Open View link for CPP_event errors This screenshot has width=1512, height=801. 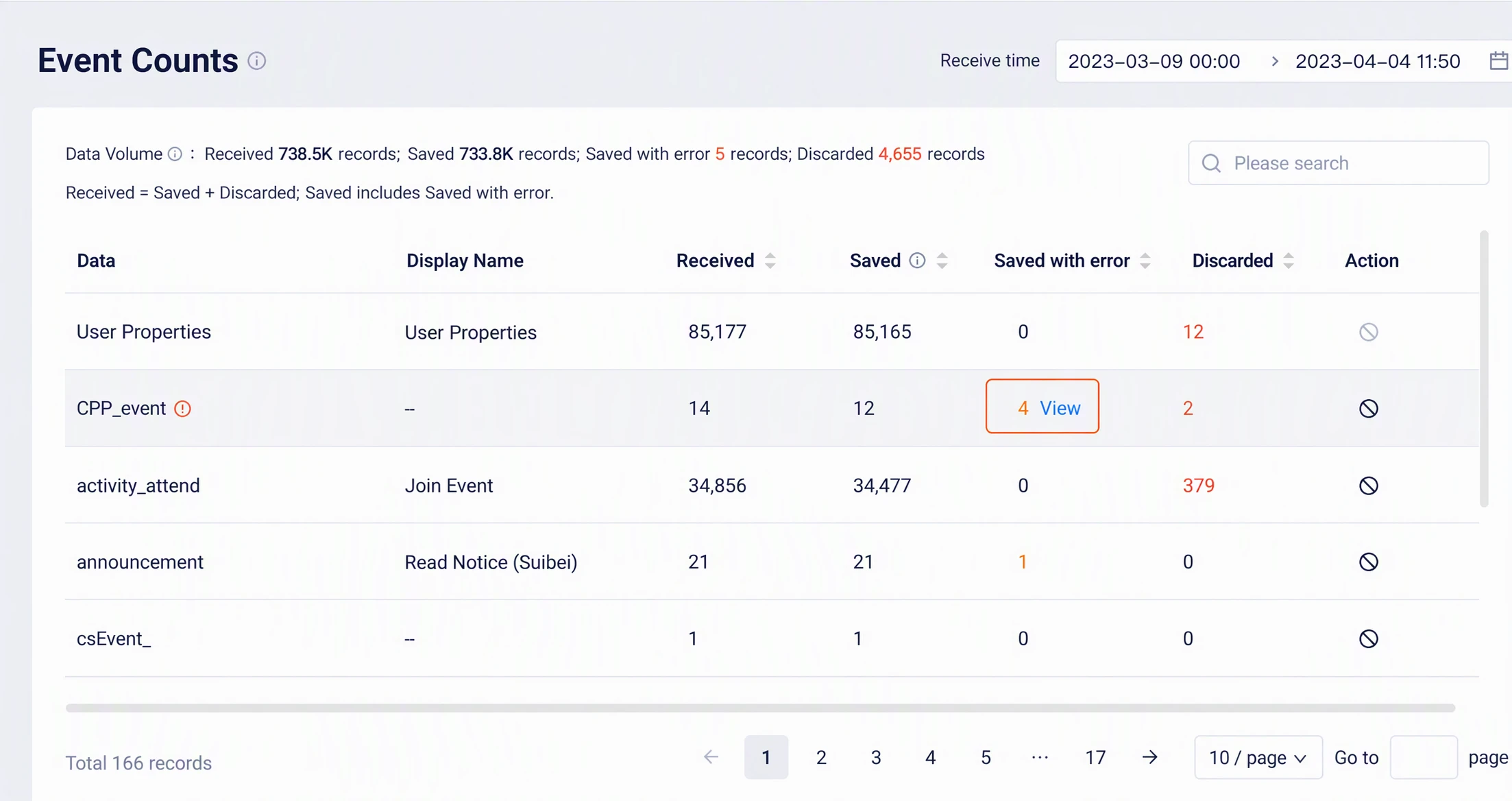tap(1060, 409)
